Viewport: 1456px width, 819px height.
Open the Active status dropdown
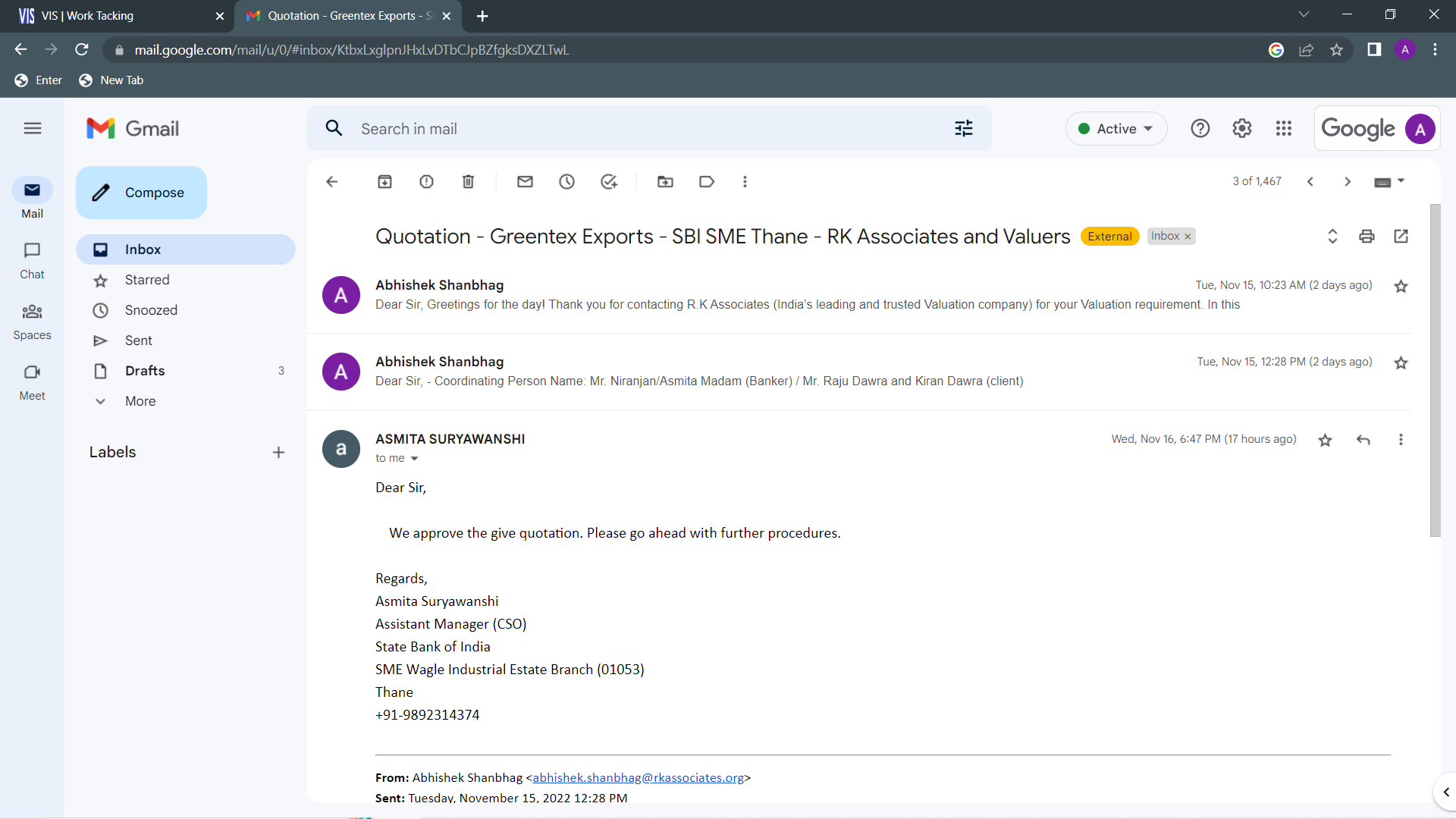[1116, 129]
